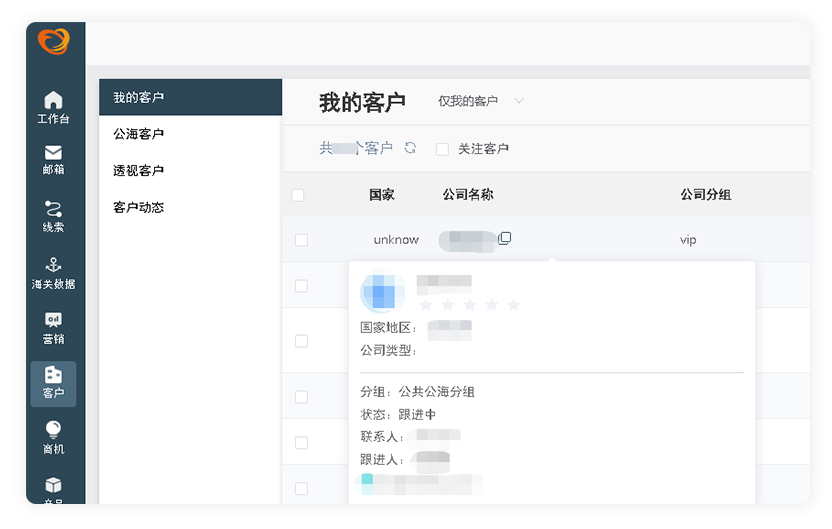Expand the 仅我的客户 dropdown
This screenshot has width=832, height=529.
481,101
